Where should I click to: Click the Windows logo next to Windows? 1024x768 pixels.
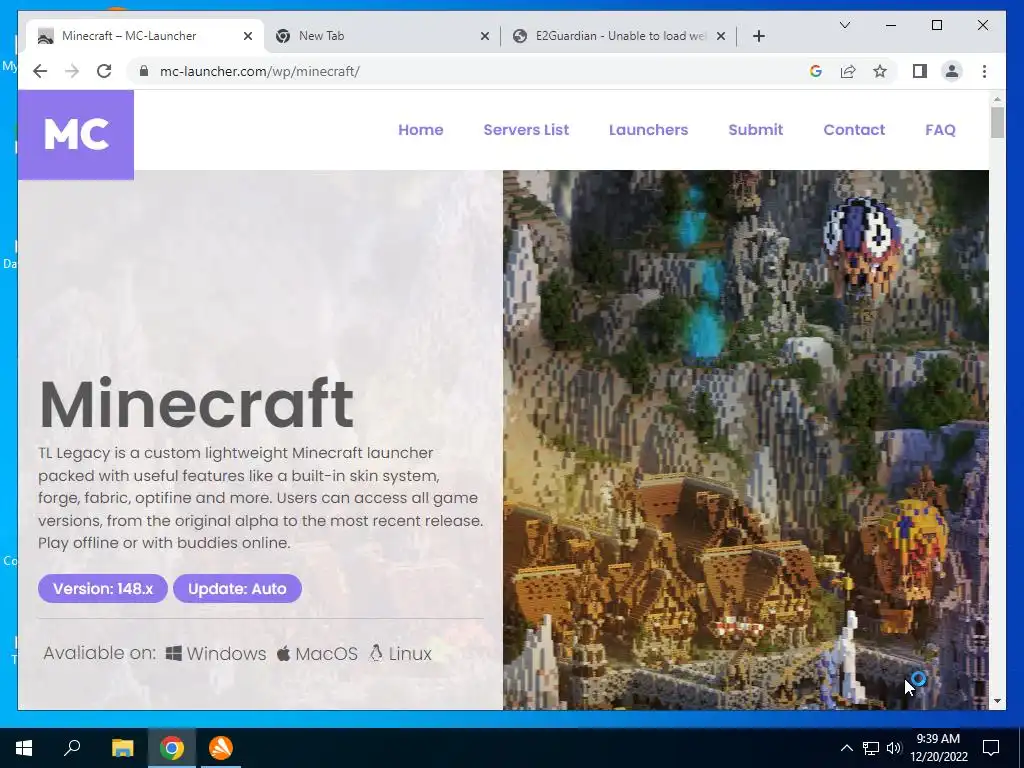(174, 653)
